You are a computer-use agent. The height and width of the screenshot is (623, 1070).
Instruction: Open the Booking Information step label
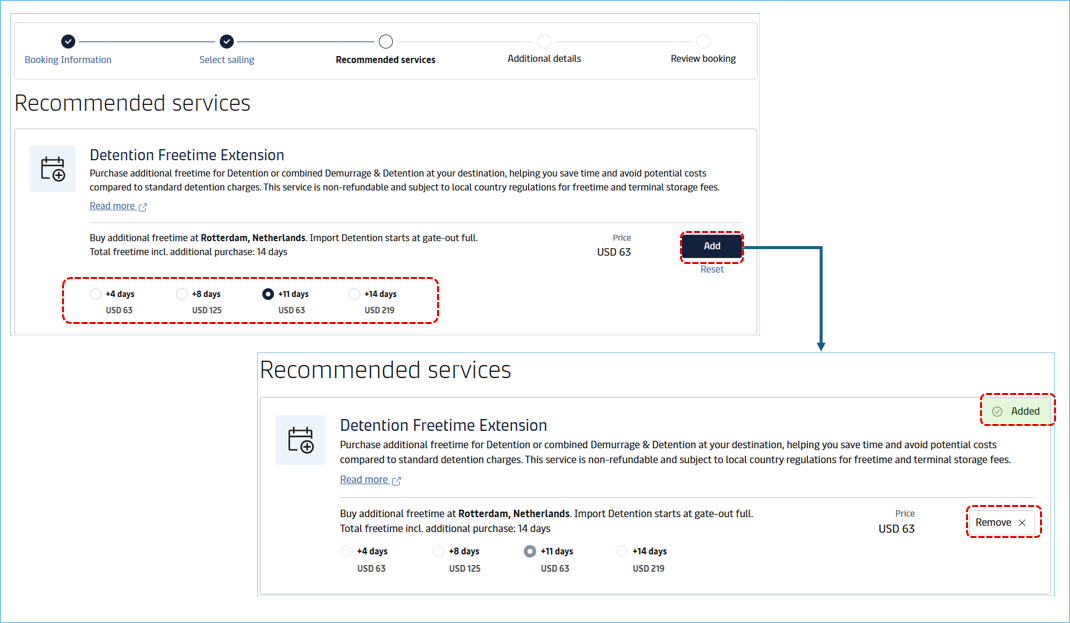(x=68, y=60)
